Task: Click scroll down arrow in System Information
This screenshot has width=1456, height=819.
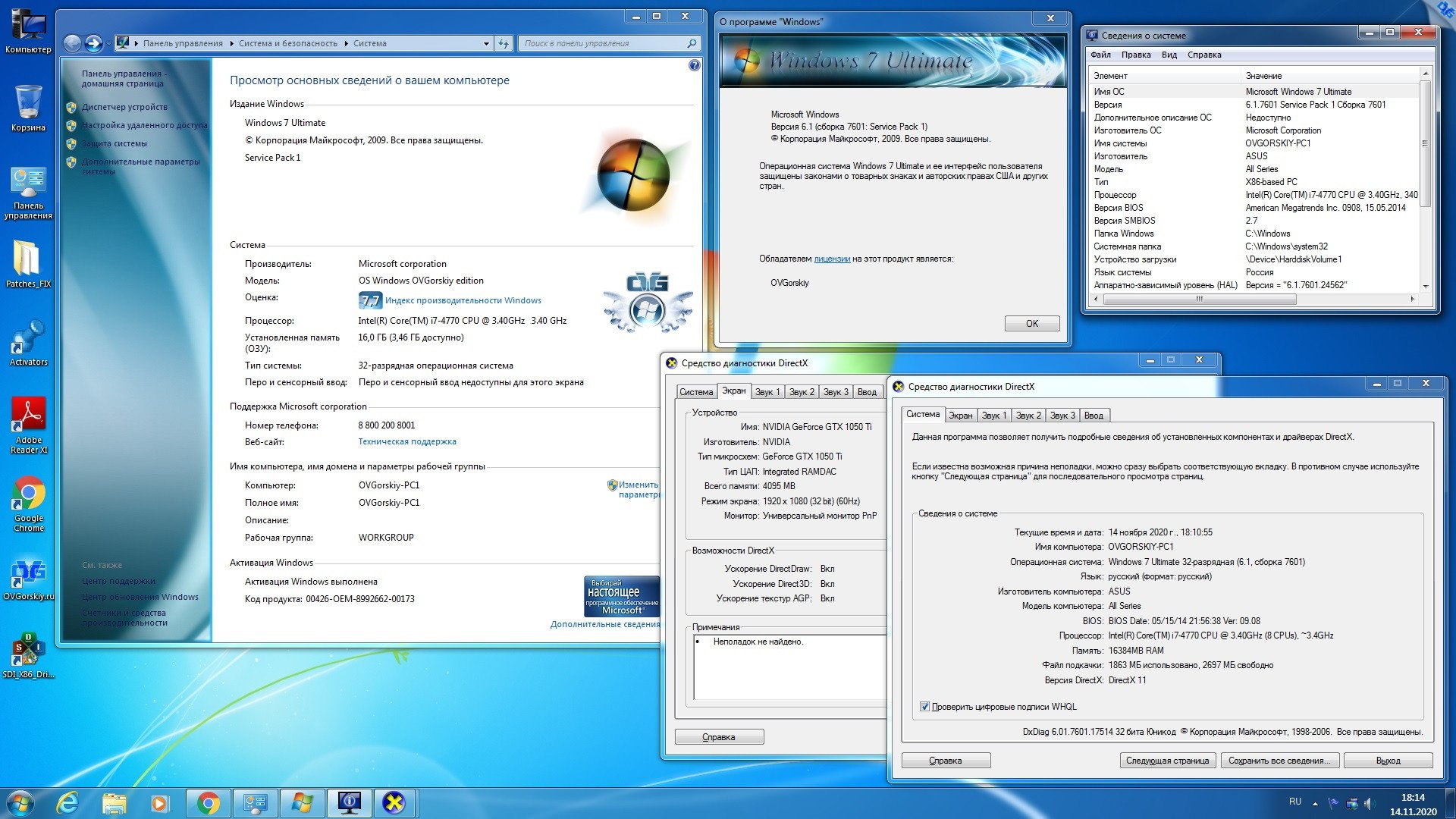Action: pos(1426,287)
